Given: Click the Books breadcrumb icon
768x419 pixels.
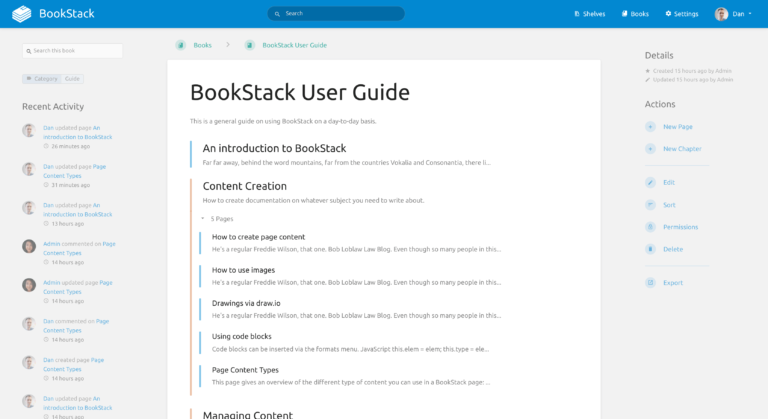Looking at the screenshot, I should (181, 45).
